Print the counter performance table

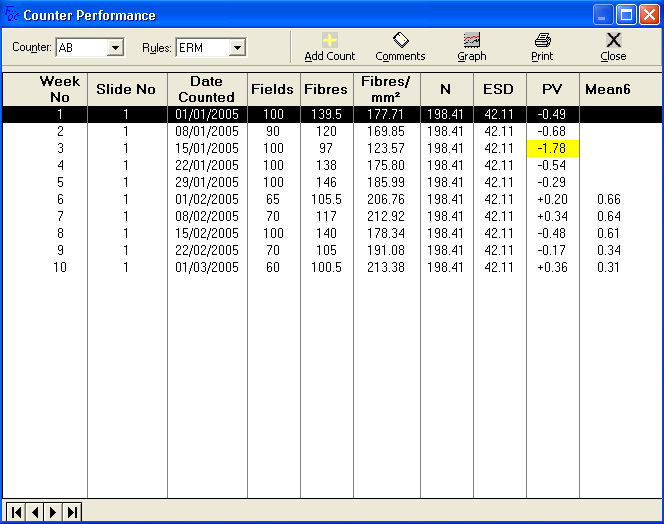coord(542,47)
